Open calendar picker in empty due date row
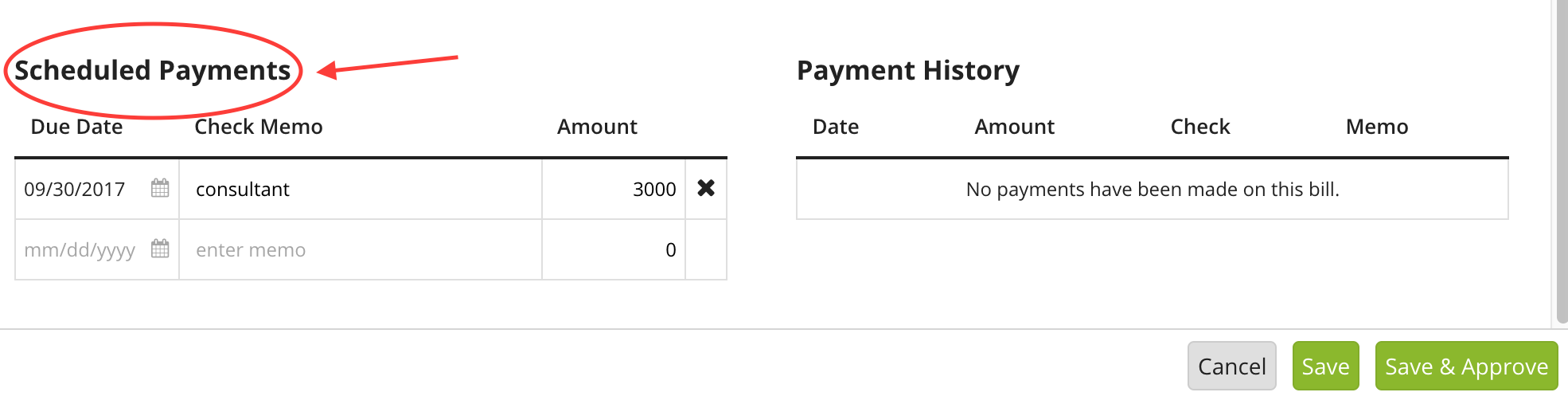The image size is (1568, 400). click(x=160, y=249)
